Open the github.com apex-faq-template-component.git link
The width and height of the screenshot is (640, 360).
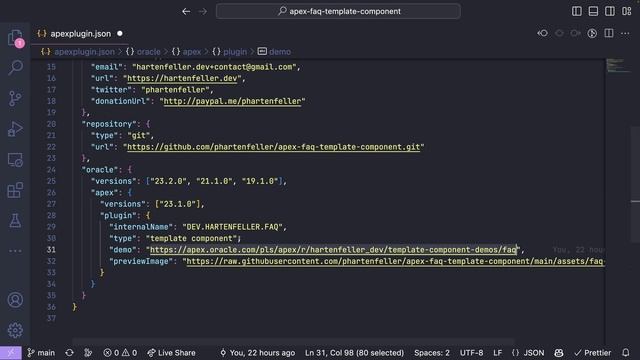point(273,147)
